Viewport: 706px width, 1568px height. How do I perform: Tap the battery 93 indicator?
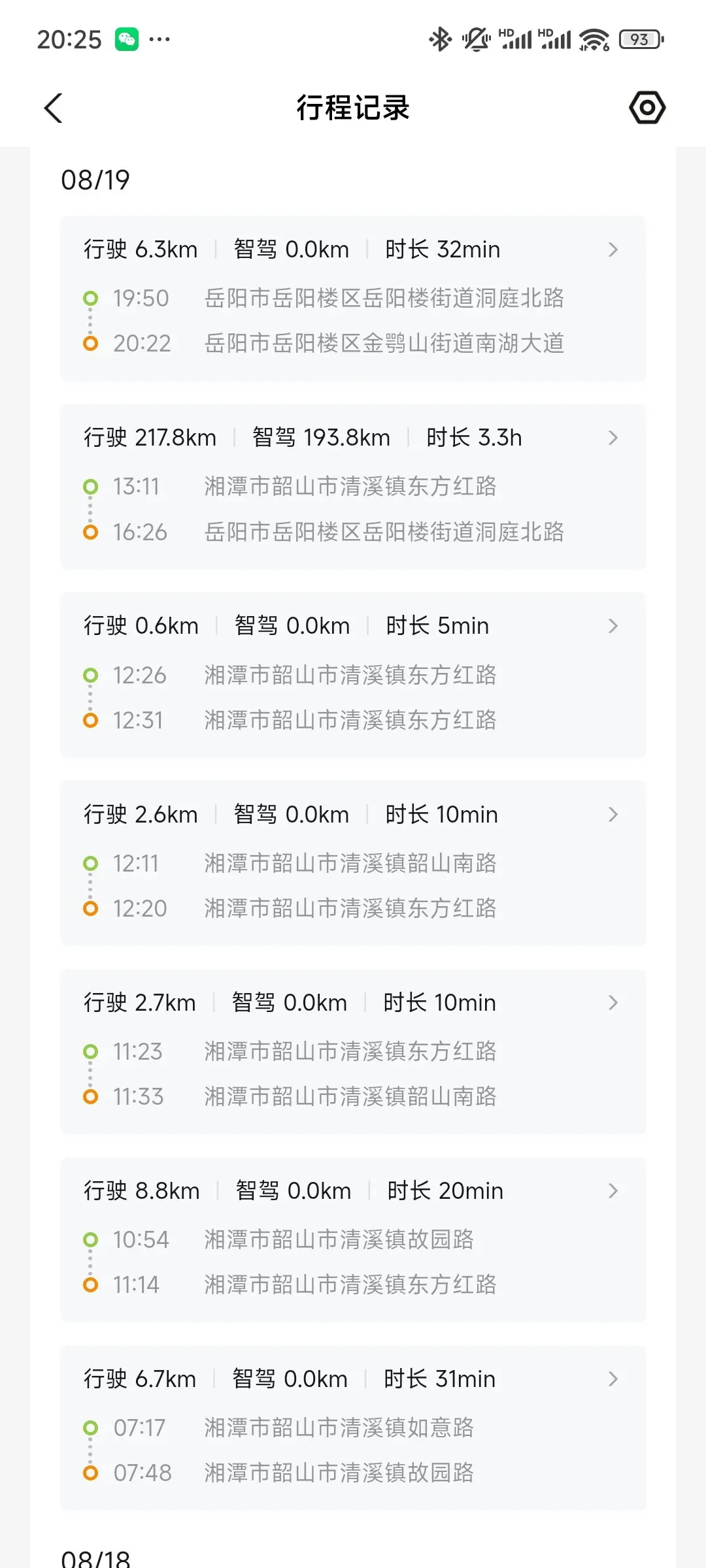pyautogui.click(x=642, y=39)
